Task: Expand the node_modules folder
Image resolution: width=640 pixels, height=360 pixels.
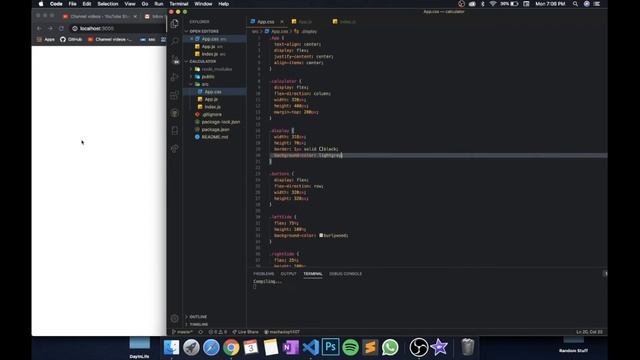Action: (216, 69)
